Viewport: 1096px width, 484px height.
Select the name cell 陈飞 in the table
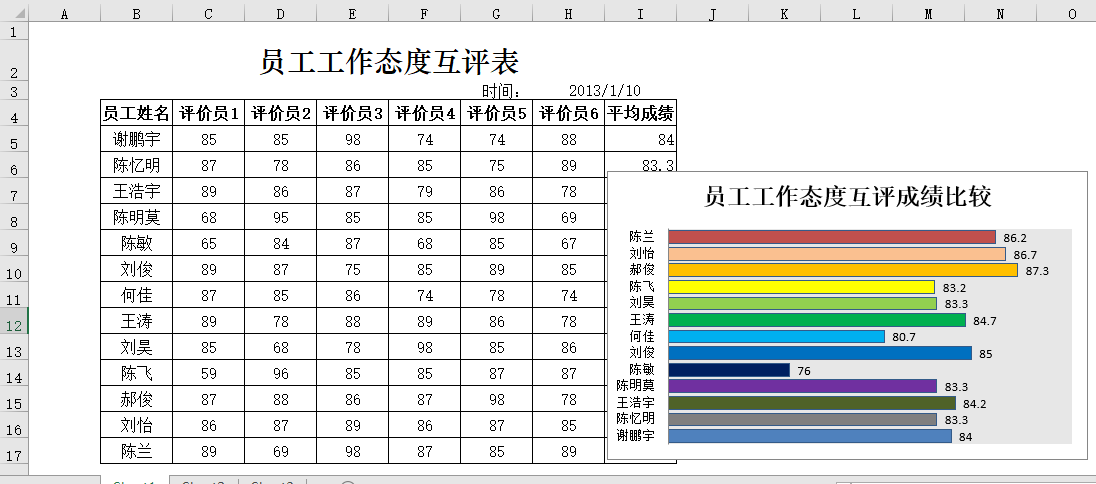[136, 374]
